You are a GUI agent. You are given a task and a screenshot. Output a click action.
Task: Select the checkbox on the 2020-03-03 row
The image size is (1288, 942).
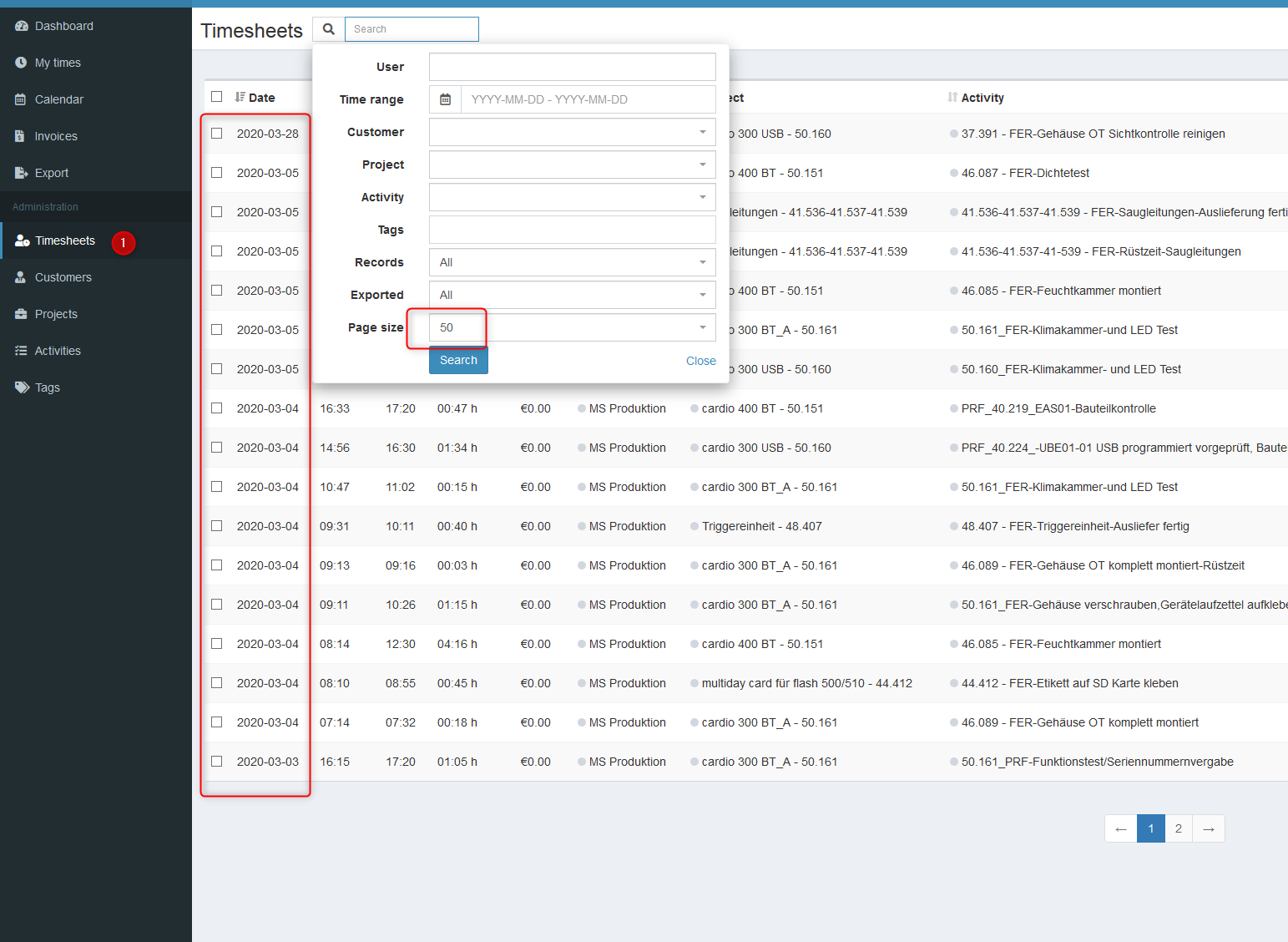coord(216,761)
